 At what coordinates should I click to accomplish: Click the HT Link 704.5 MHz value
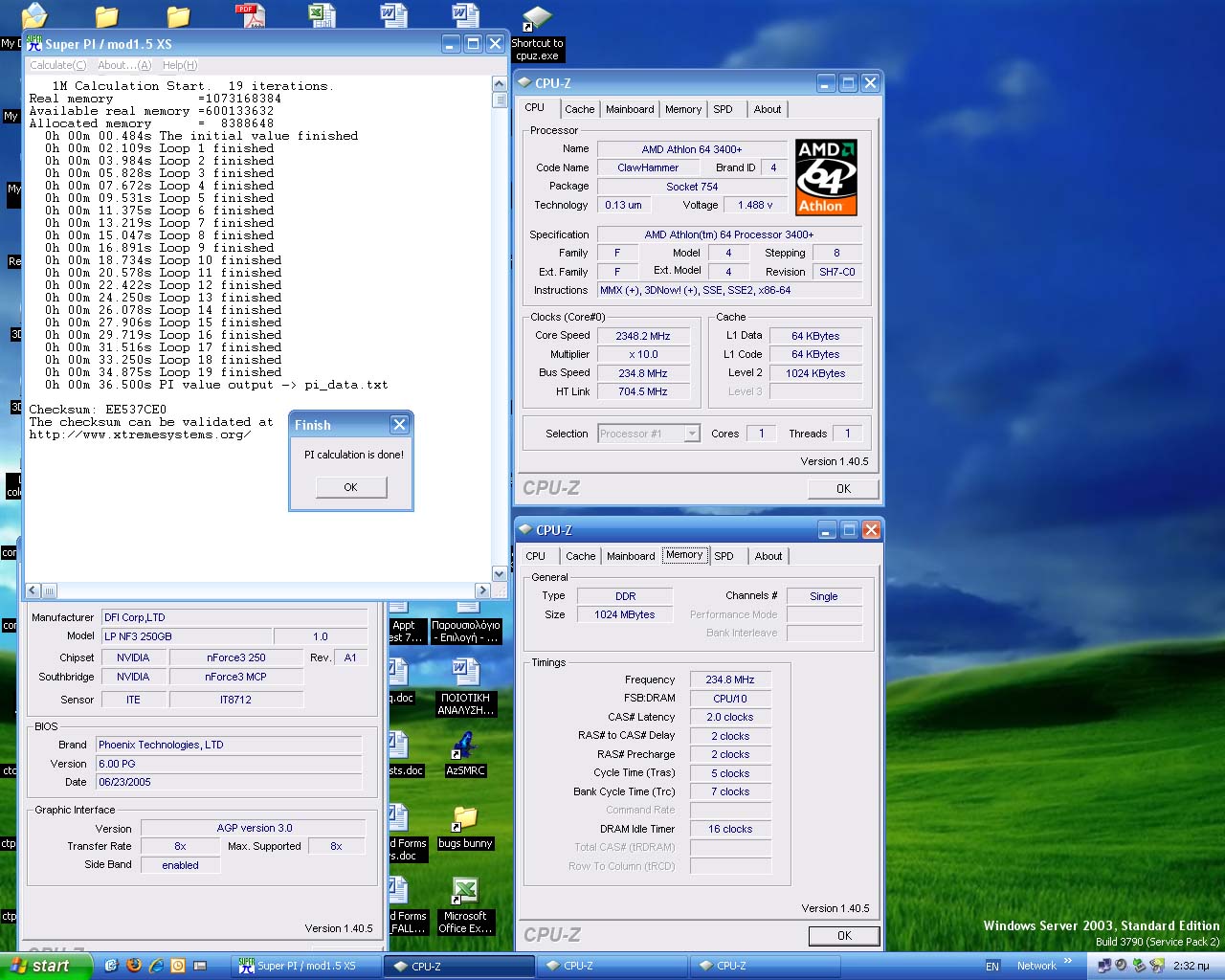643,391
